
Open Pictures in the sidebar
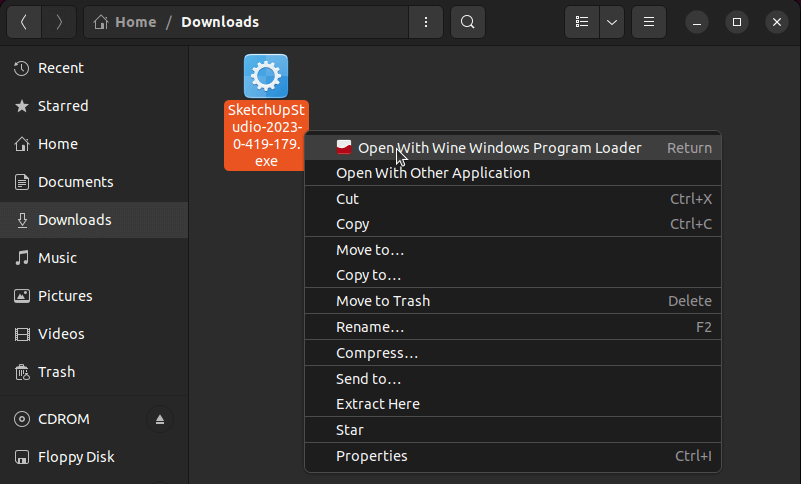point(94,296)
